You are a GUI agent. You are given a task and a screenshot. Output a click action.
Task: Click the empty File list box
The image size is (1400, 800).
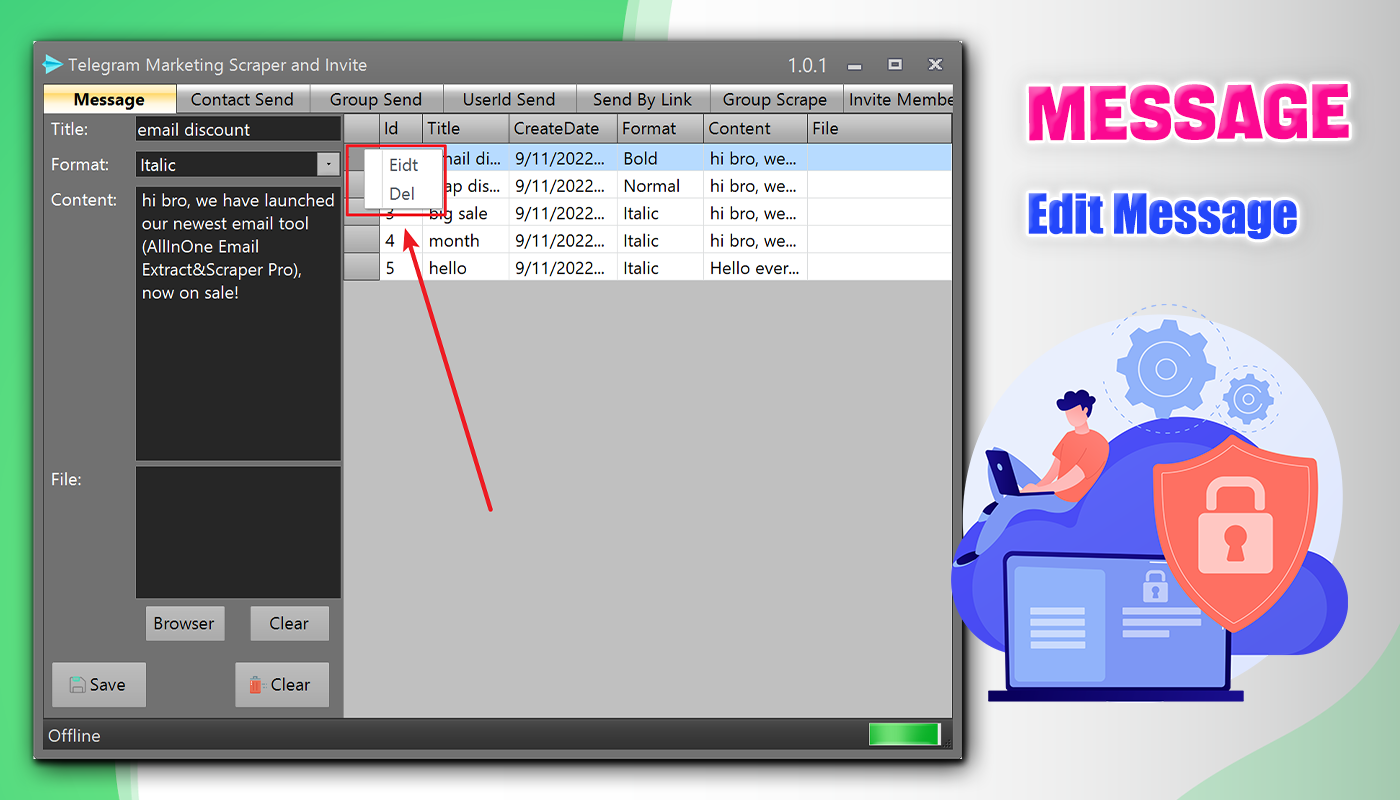pyautogui.click(x=238, y=532)
